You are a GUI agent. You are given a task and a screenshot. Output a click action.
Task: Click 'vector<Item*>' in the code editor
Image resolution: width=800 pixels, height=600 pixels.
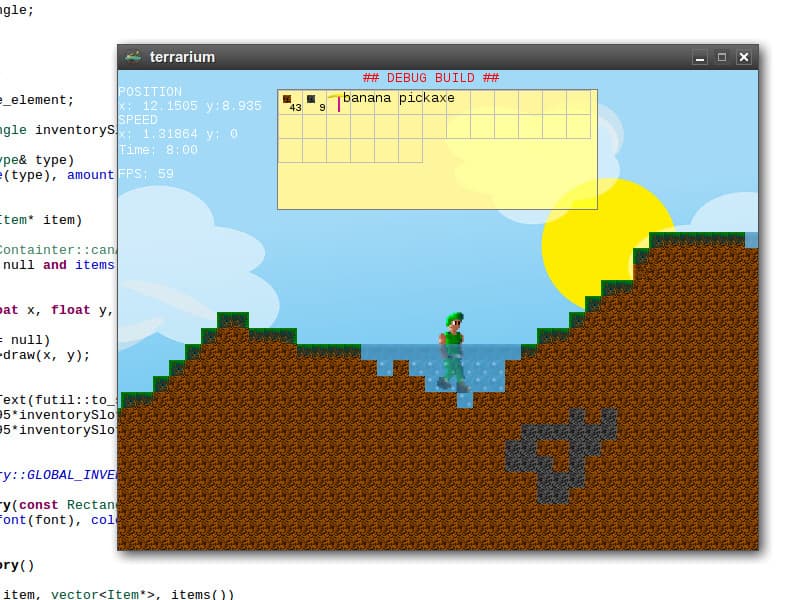pyautogui.click(x=102, y=594)
